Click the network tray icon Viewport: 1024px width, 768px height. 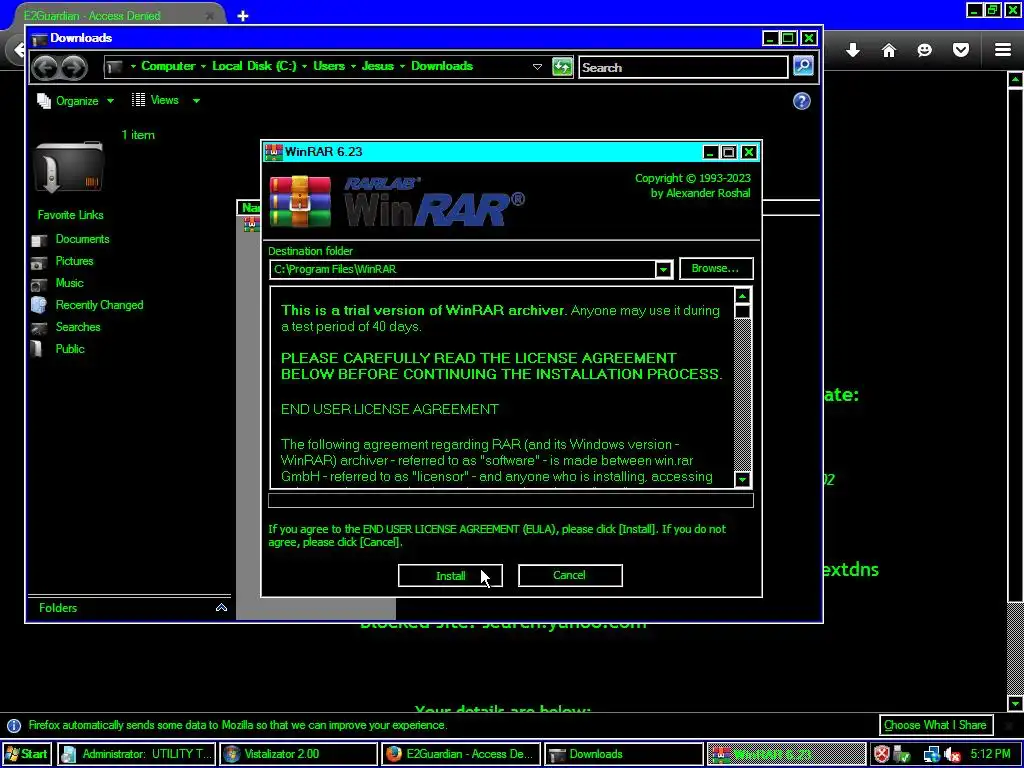(931, 754)
